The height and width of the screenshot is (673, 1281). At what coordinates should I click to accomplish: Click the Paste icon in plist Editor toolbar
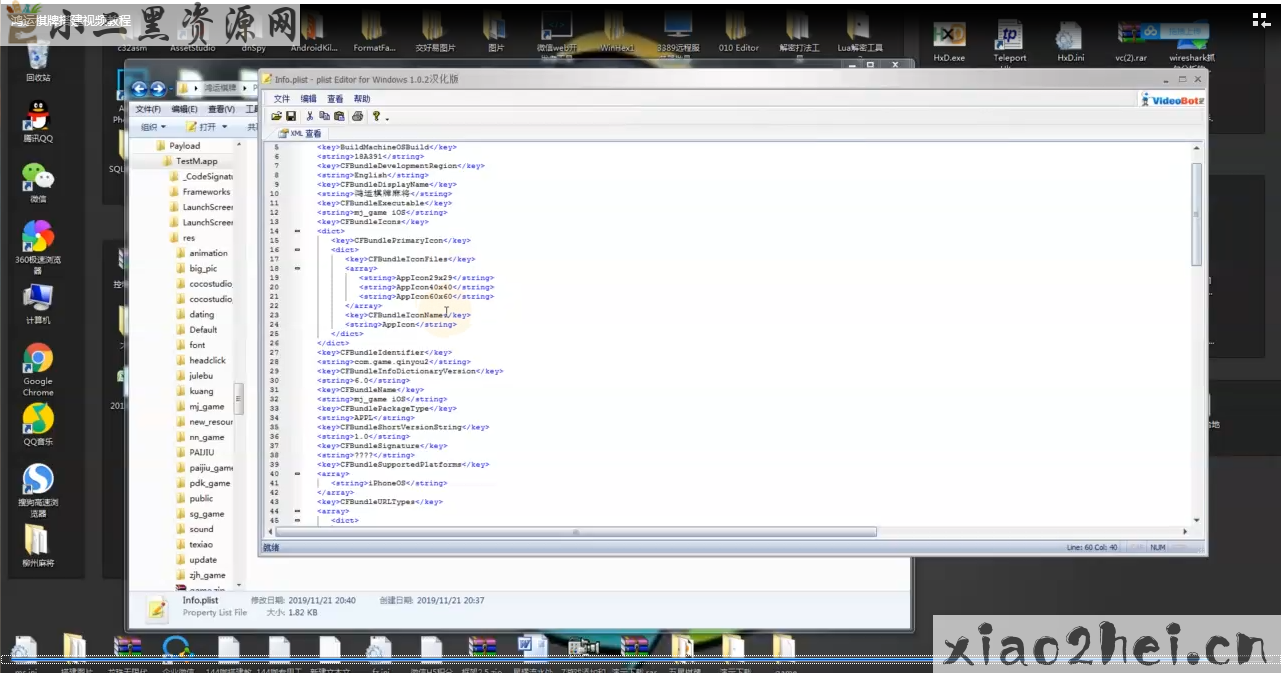(339, 116)
